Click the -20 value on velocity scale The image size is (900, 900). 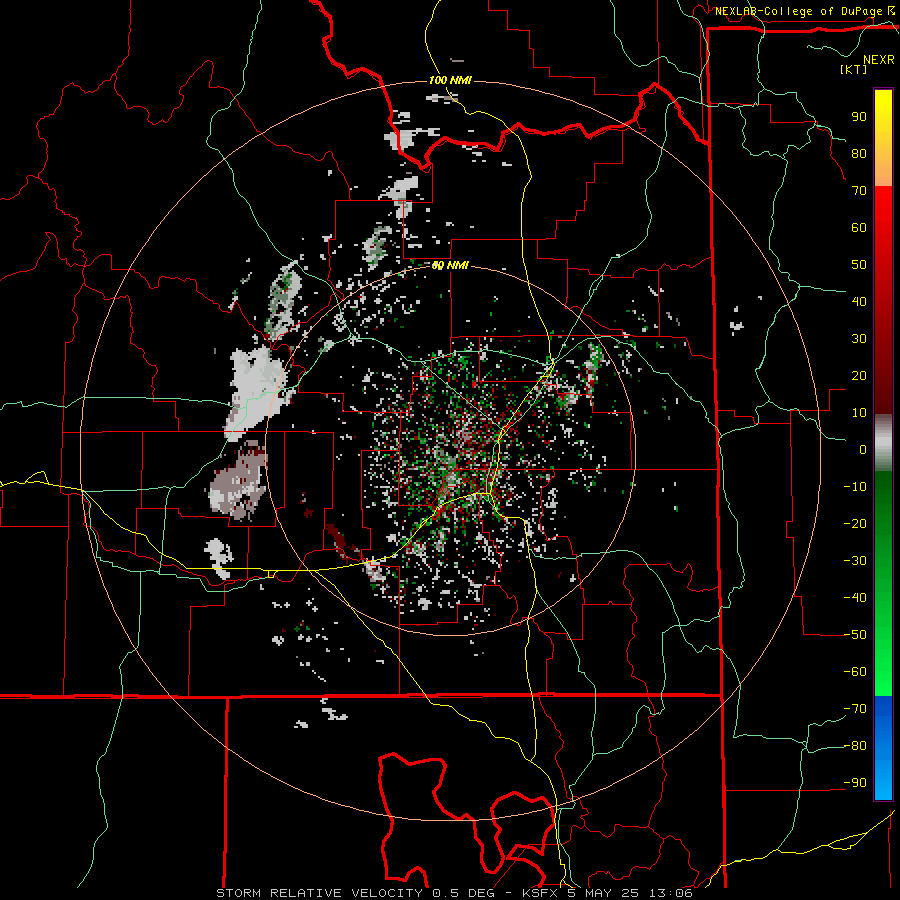pyautogui.click(x=855, y=524)
